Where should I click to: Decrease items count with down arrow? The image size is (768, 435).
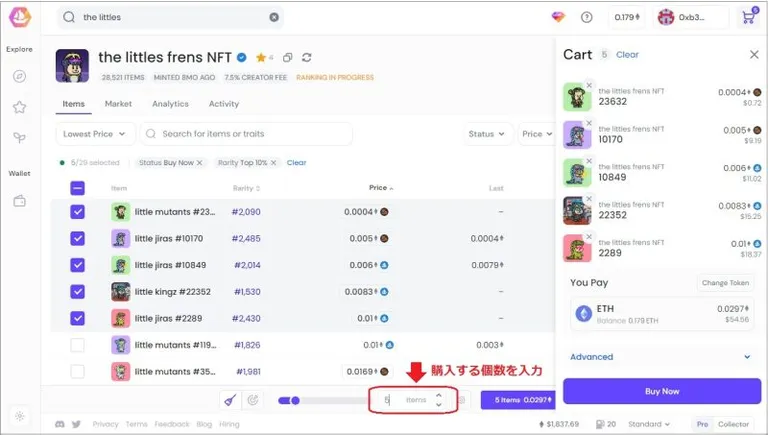point(439,405)
